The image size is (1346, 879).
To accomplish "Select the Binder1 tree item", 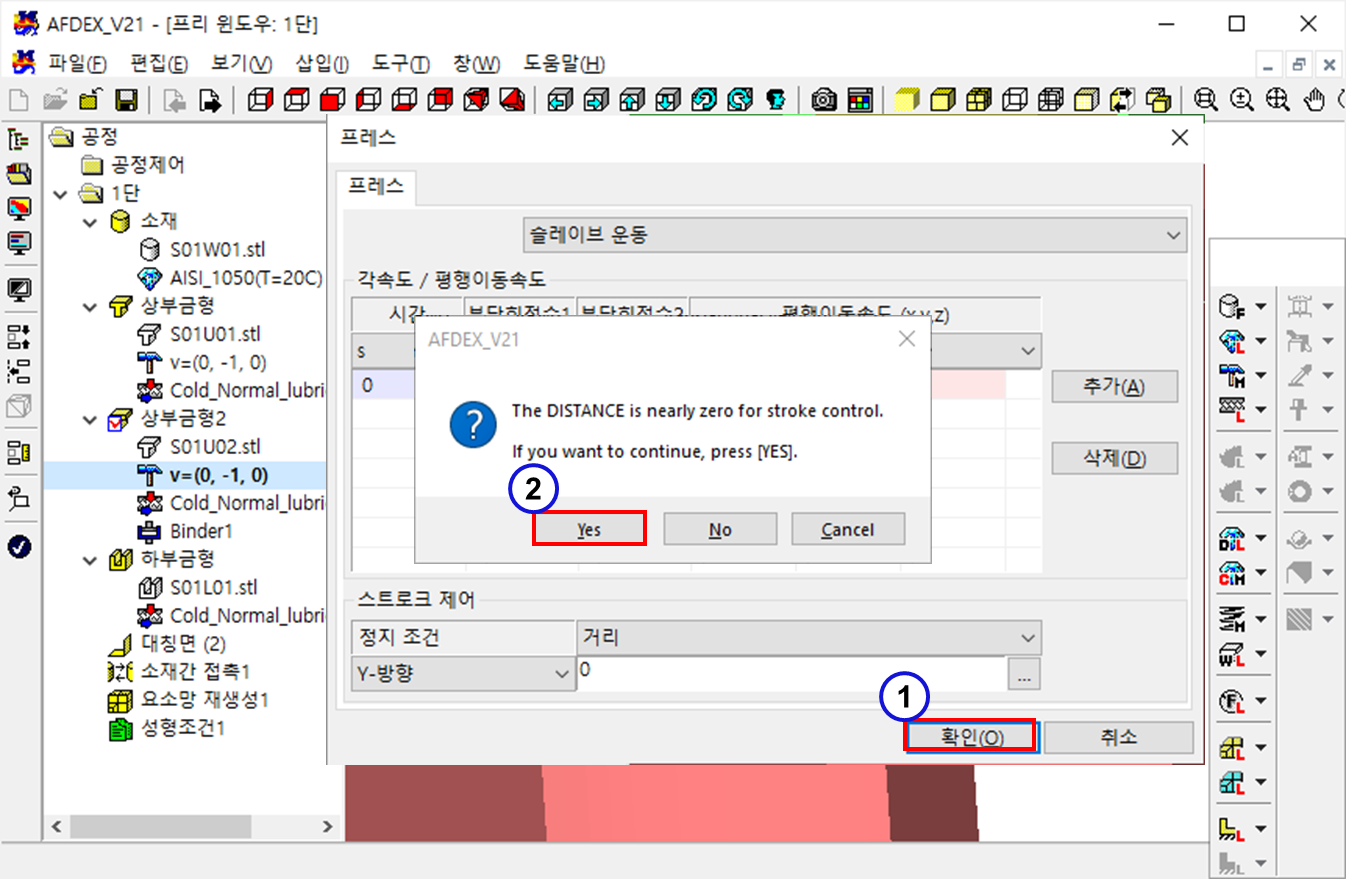I will click(x=201, y=531).
